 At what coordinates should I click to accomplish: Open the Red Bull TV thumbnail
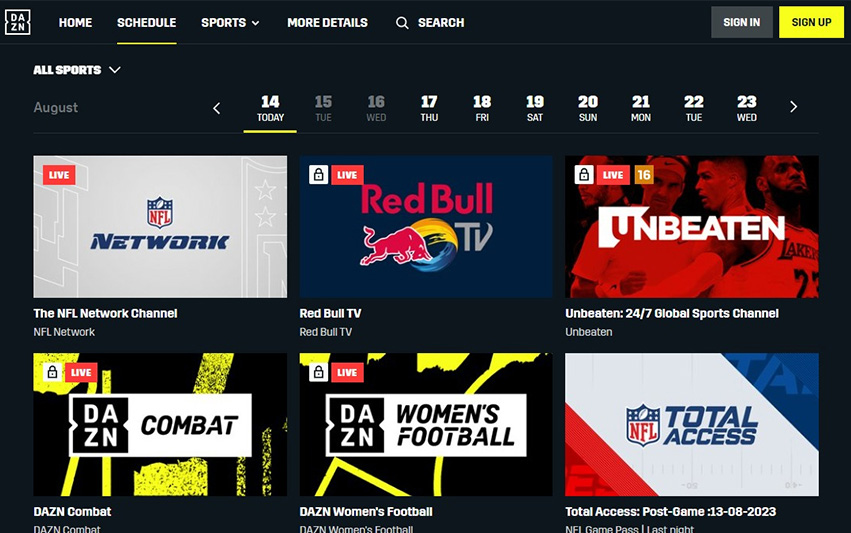click(426, 227)
